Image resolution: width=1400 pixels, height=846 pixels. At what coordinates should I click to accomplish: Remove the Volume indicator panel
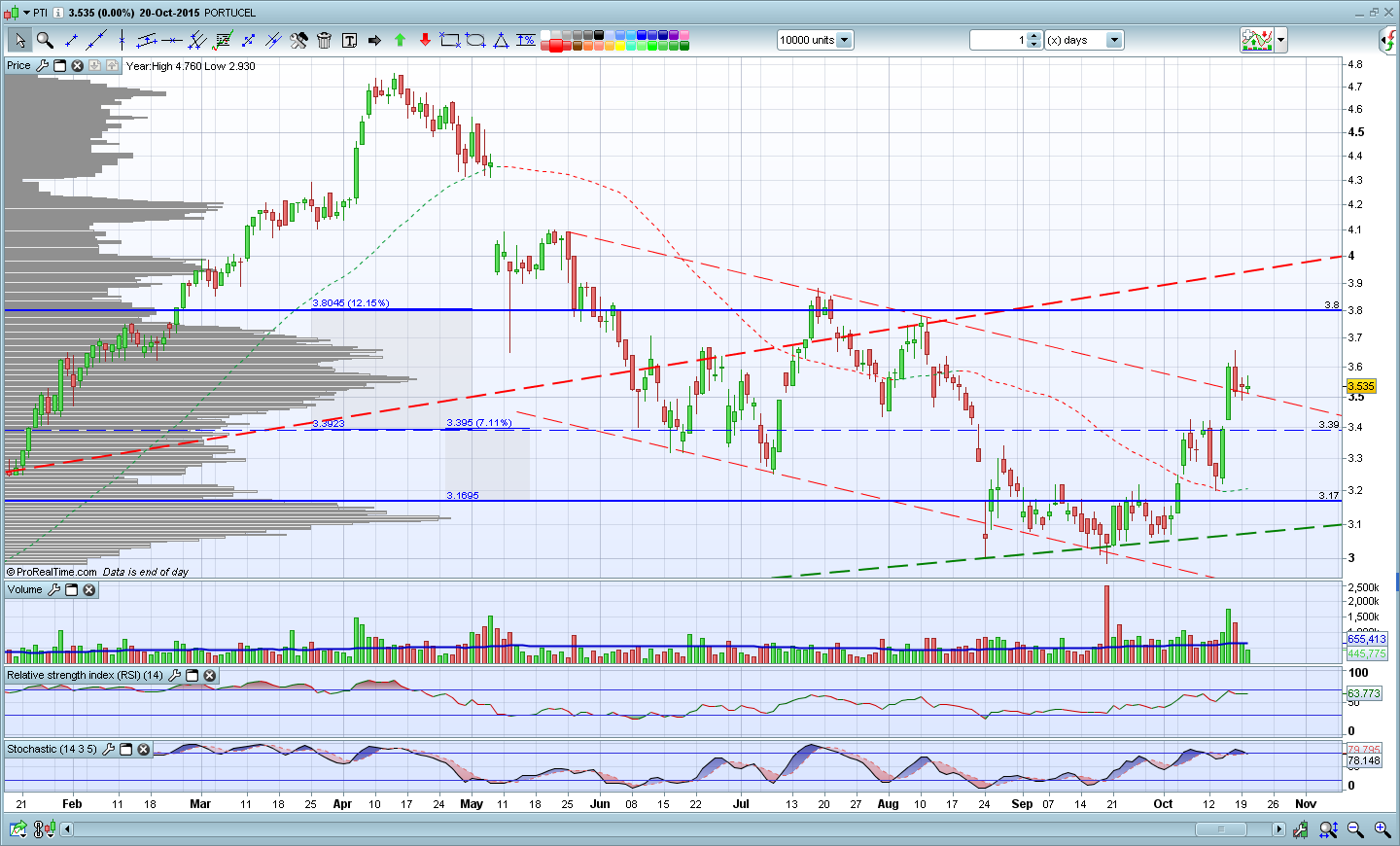click(88, 589)
